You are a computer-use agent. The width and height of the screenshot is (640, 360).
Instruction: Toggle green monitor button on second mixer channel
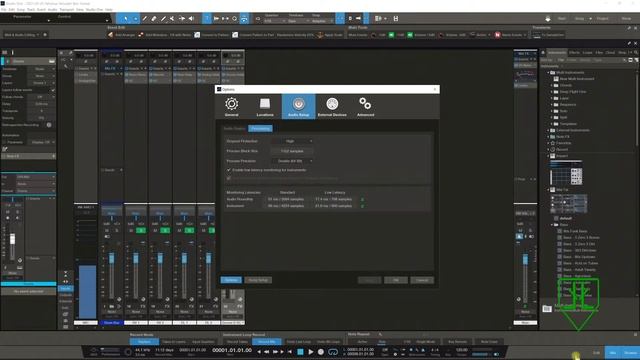pyautogui.click(x=141, y=231)
